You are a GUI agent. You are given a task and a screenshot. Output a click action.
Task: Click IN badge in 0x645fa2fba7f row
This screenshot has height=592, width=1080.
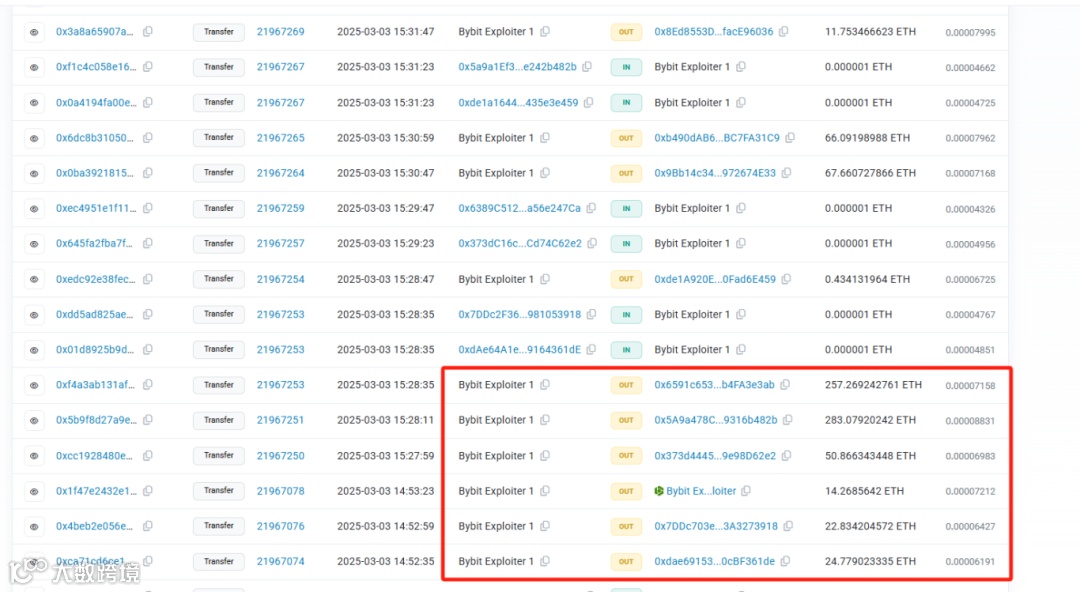point(626,243)
